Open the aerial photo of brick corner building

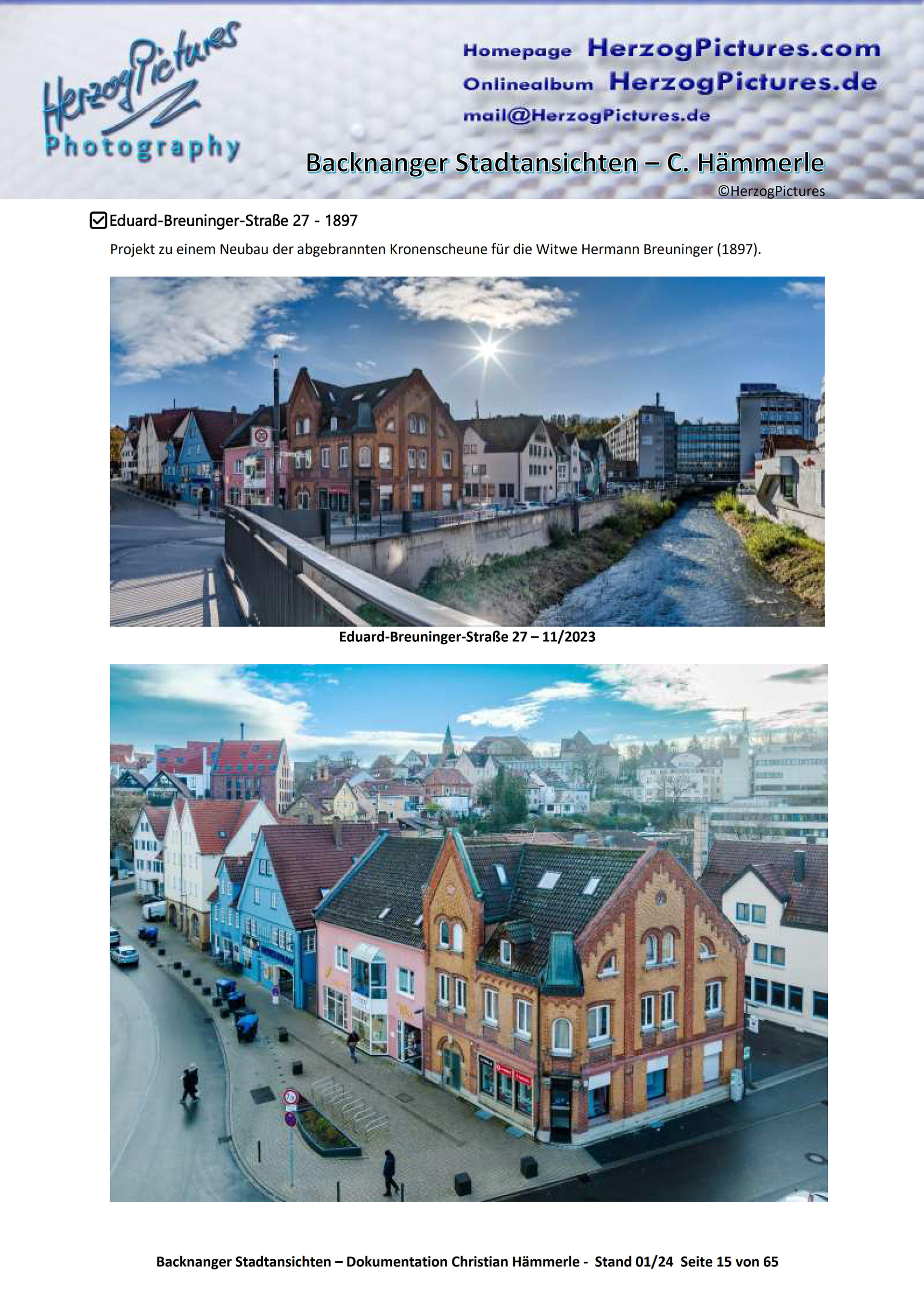pyautogui.click(x=469, y=932)
